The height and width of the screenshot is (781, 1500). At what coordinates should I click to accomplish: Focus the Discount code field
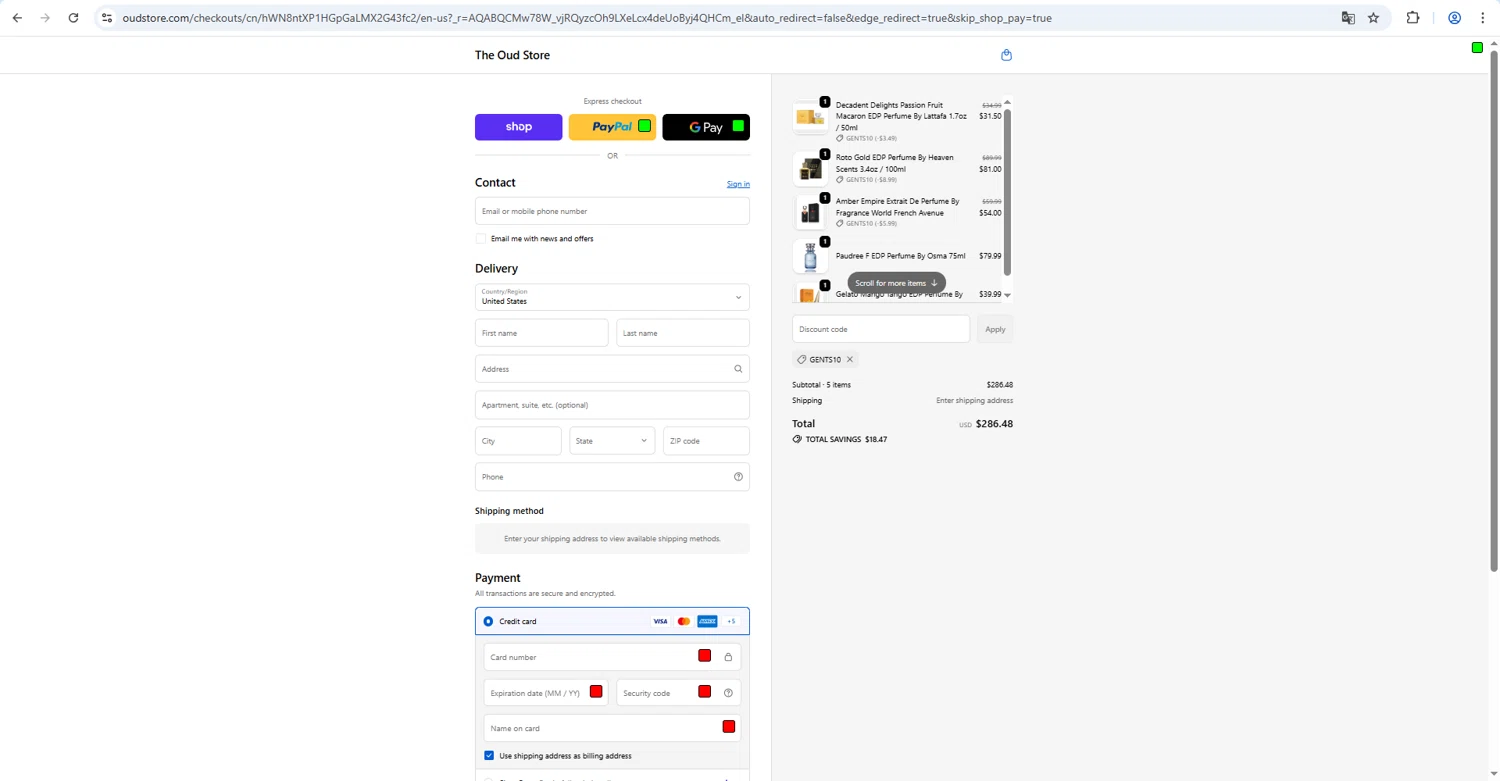881,329
